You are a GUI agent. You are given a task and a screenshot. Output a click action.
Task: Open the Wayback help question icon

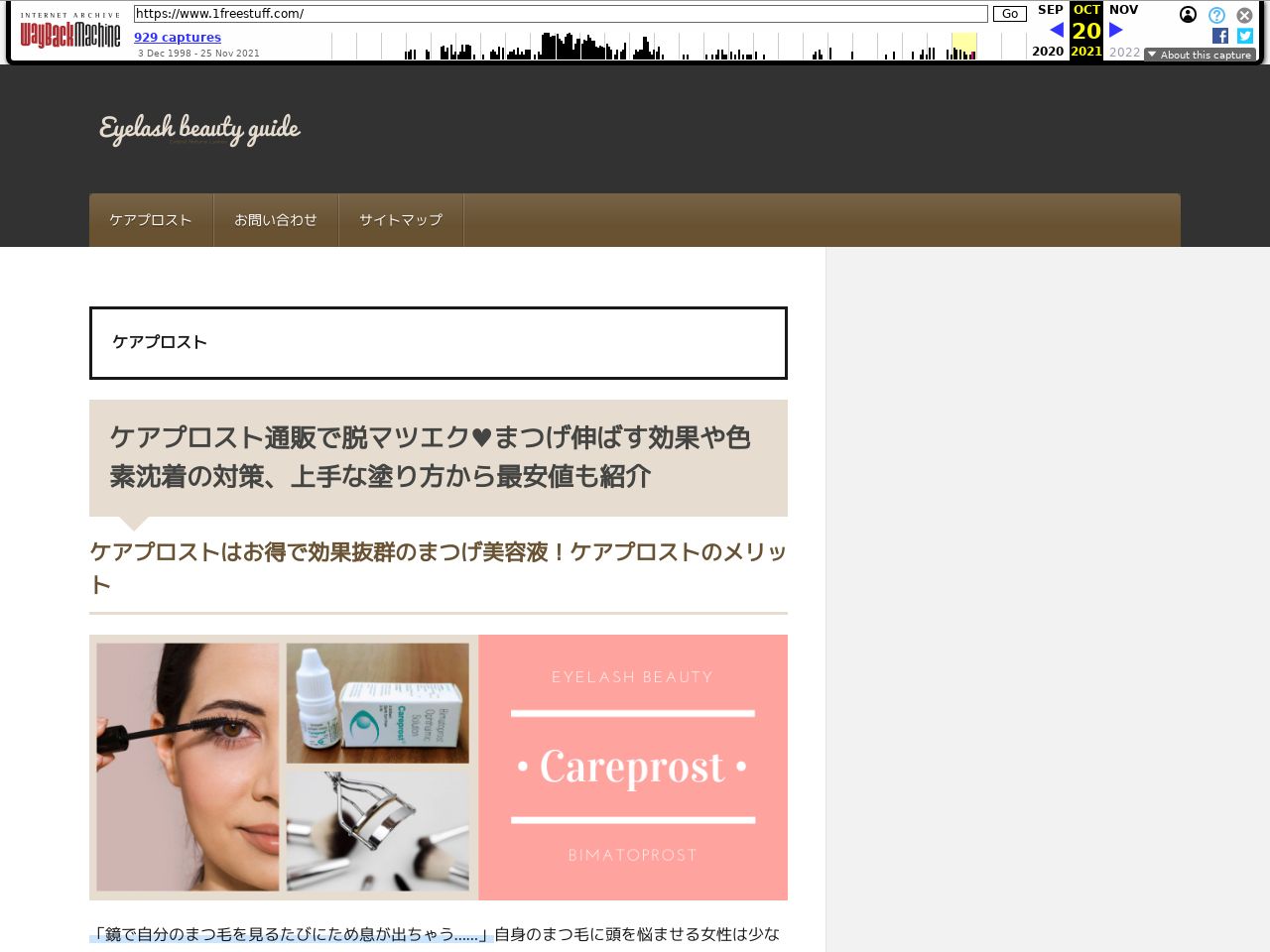coord(1216,15)
